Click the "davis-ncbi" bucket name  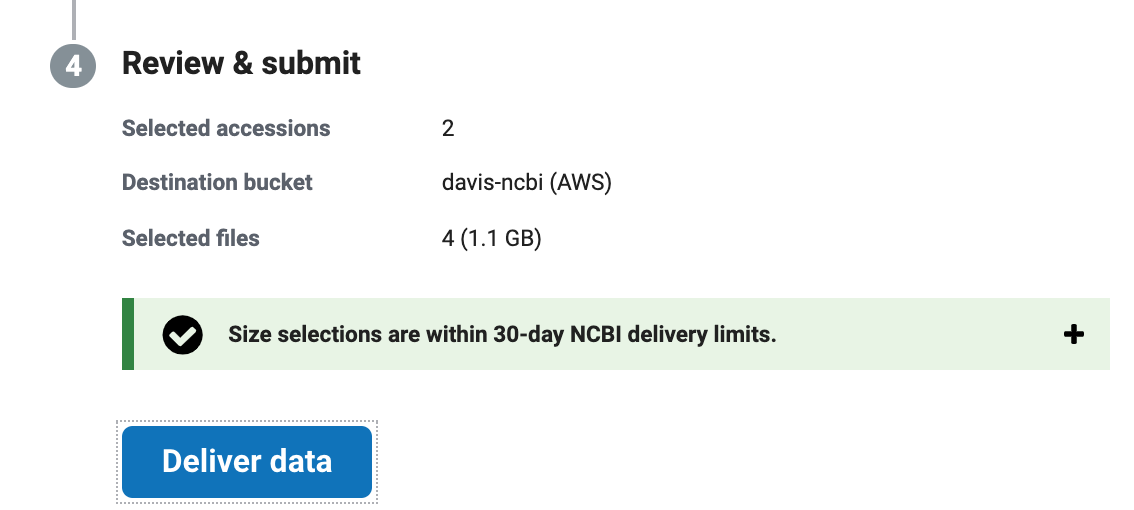click(493, 182)
